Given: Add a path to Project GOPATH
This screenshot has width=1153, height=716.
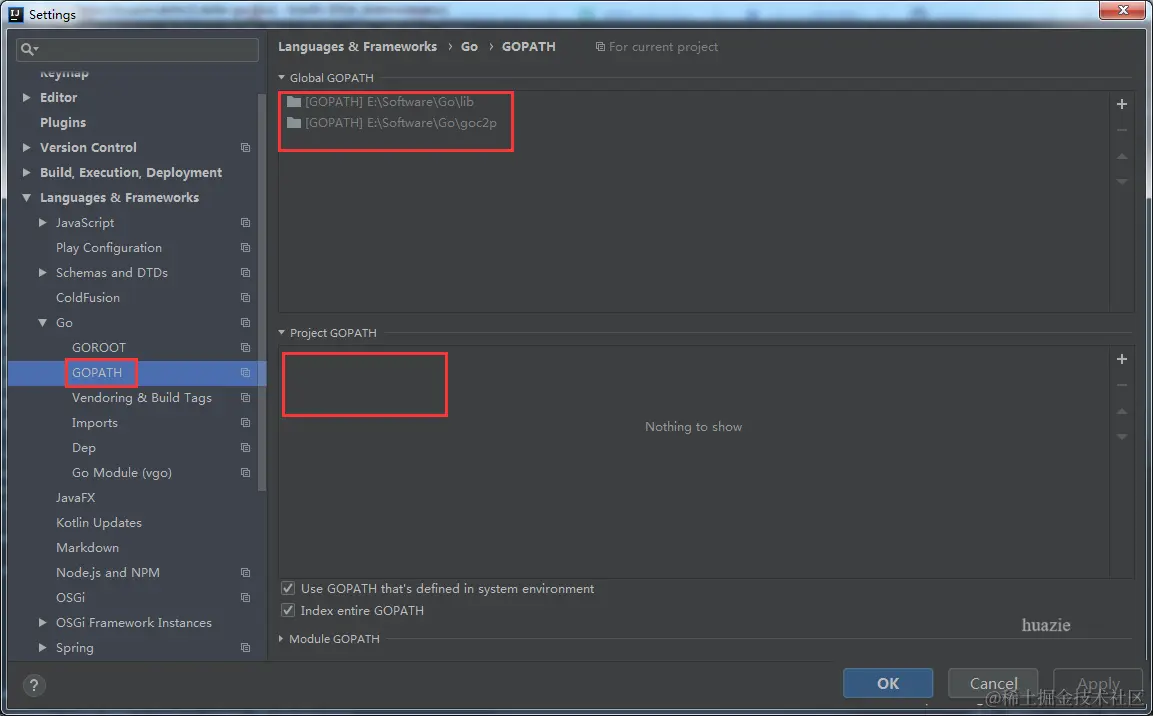Looking at the screenshot, I should [x=1121, y=359].
